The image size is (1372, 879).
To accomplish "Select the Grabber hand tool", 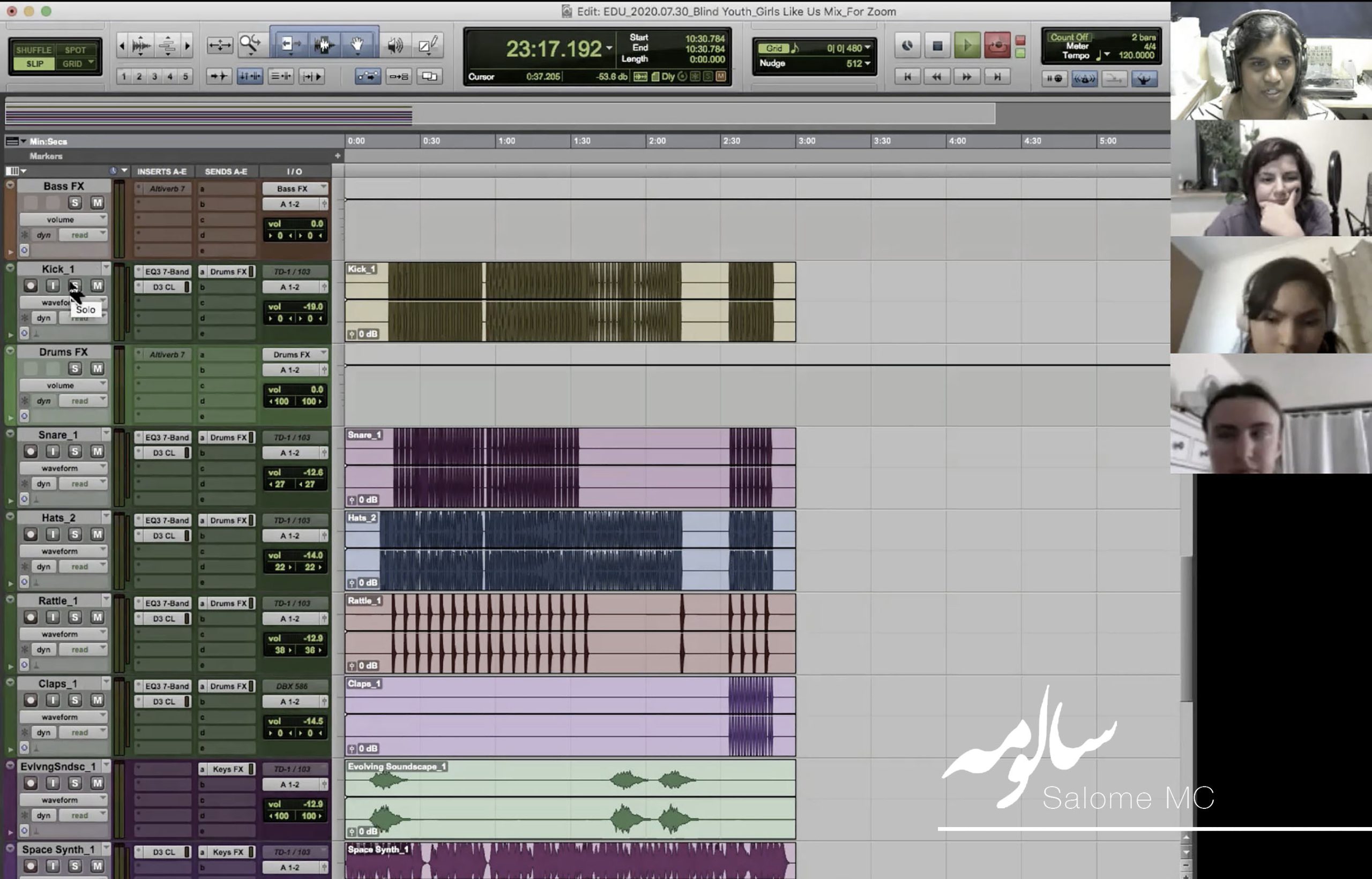I will 357,44.
